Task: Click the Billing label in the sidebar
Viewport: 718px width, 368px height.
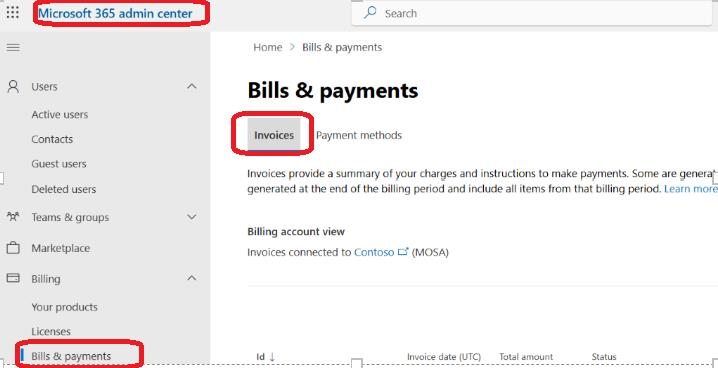Action: (46, 279)
